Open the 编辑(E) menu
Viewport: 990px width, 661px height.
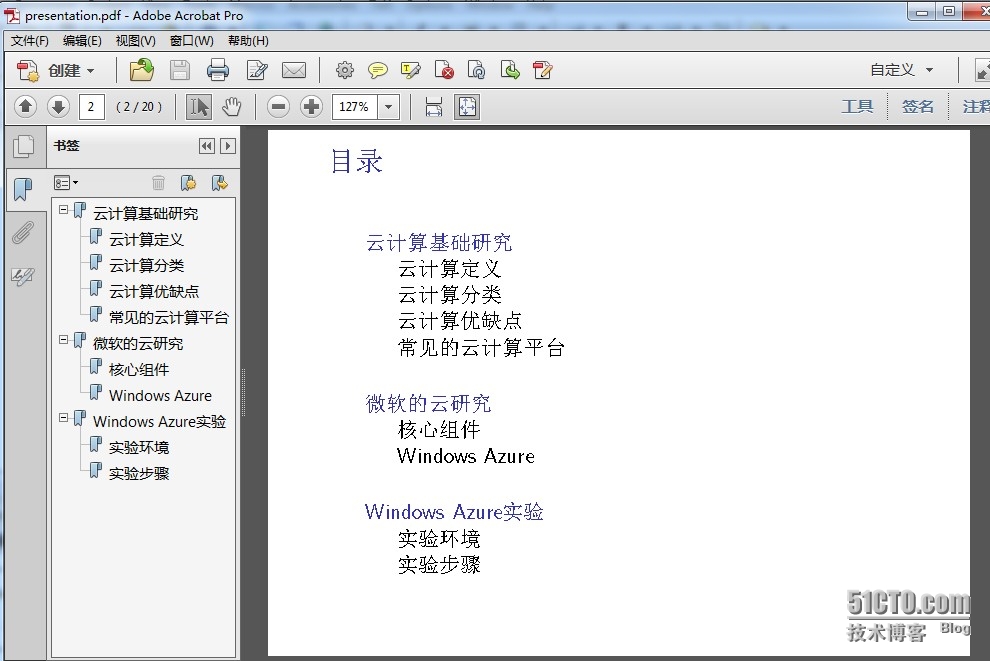pyautogui.click(x=82, y=40)
